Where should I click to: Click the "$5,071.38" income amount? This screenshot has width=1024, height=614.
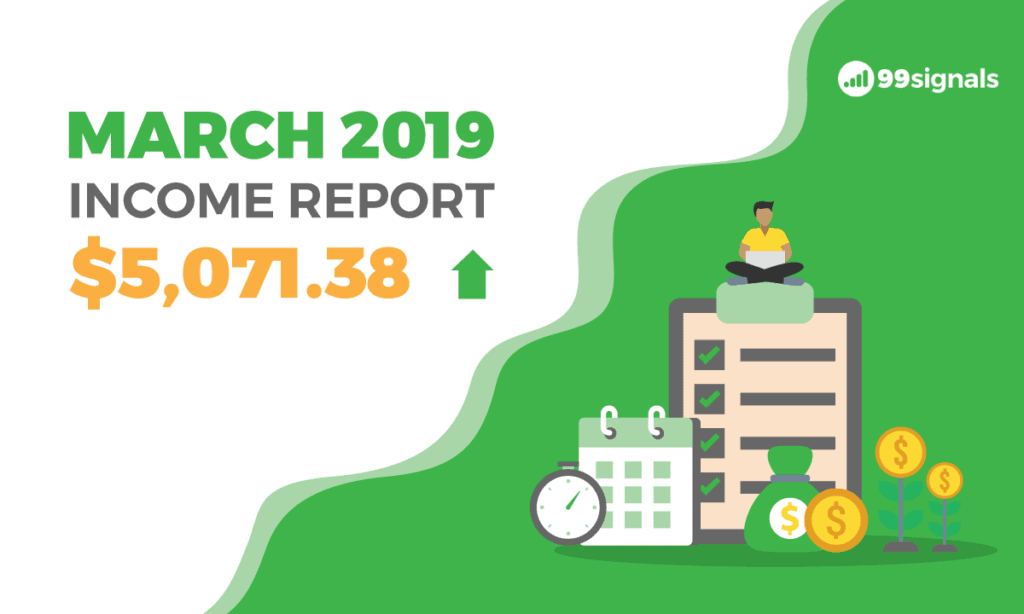coord(240,271)
